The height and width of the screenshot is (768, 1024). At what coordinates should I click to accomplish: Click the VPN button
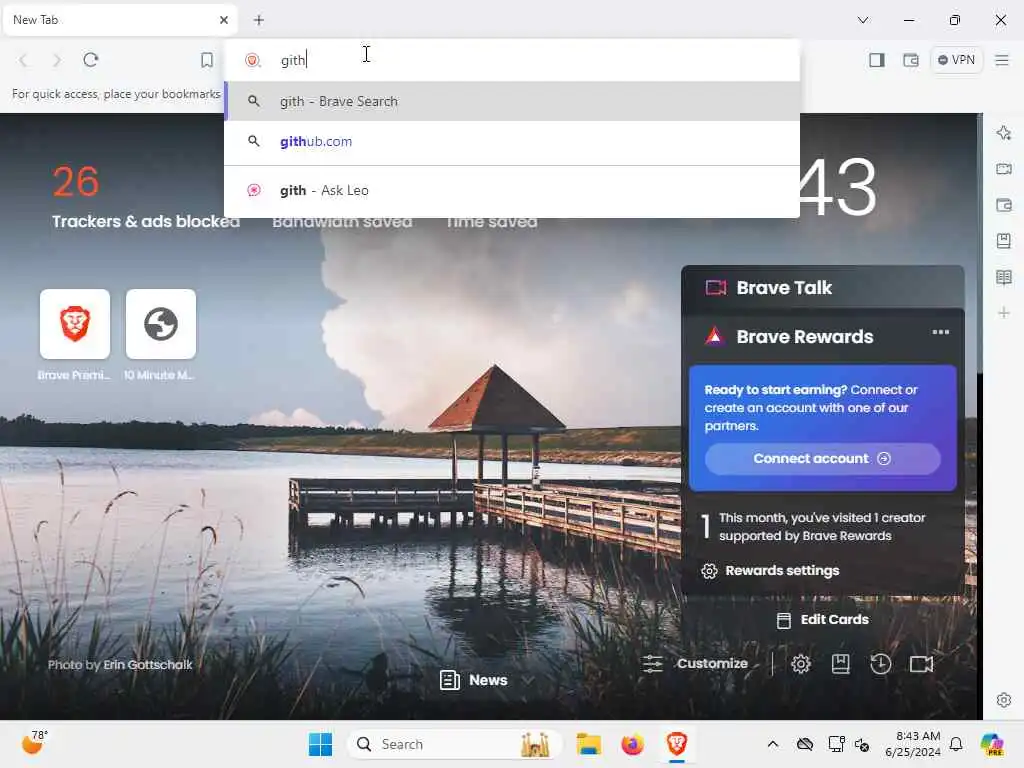pyautogui.click(x=957, y=60)
